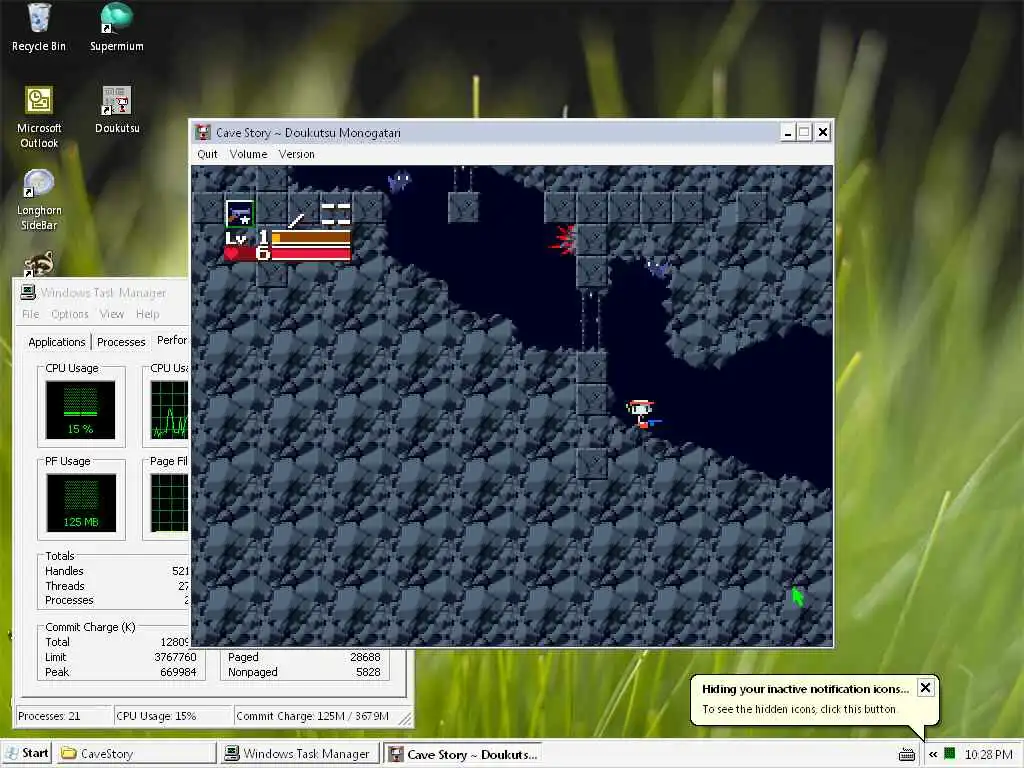
Task: Close the notification icons balloon tip
Action: click(x=925, y=688)
